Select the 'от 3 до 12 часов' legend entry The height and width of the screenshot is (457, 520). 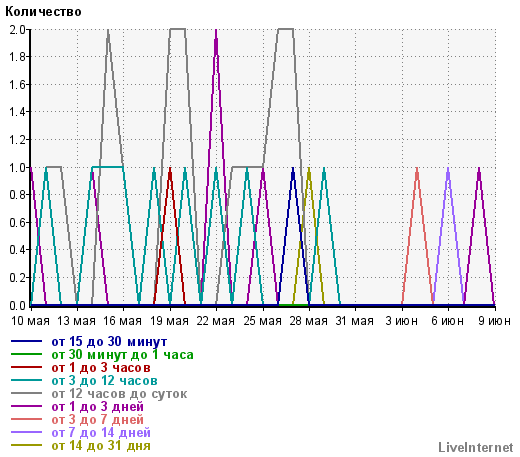coord(104,381)
